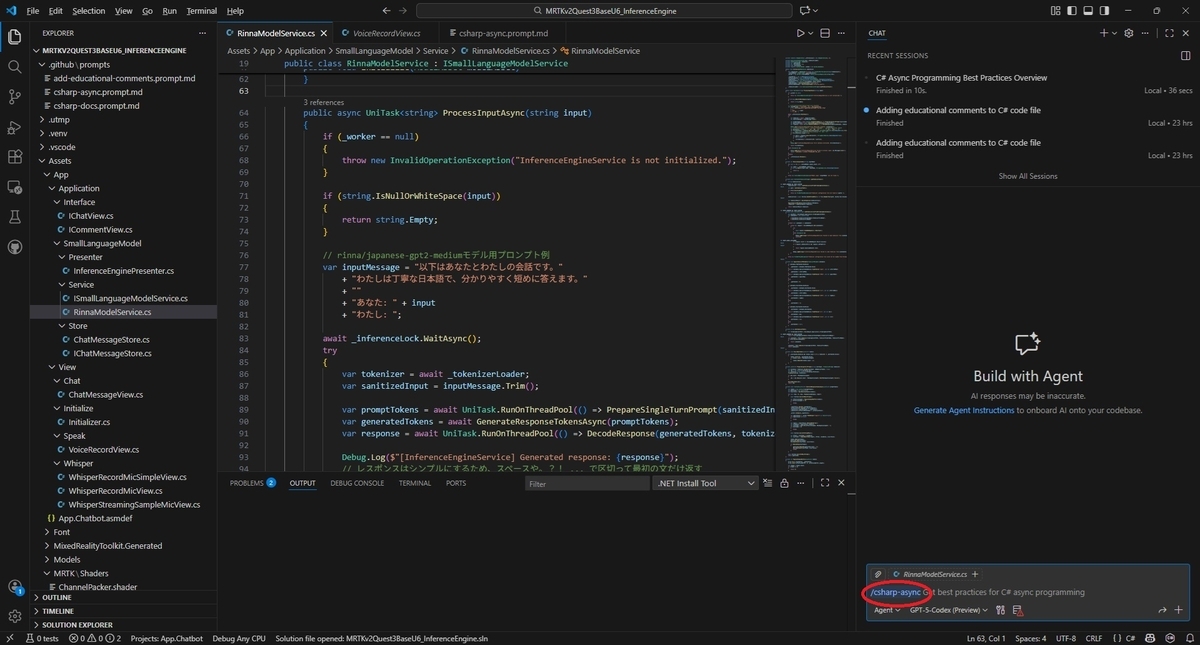Expand the OUTLINE section
The image size is (1200, 645).
[x=57, y=597]
